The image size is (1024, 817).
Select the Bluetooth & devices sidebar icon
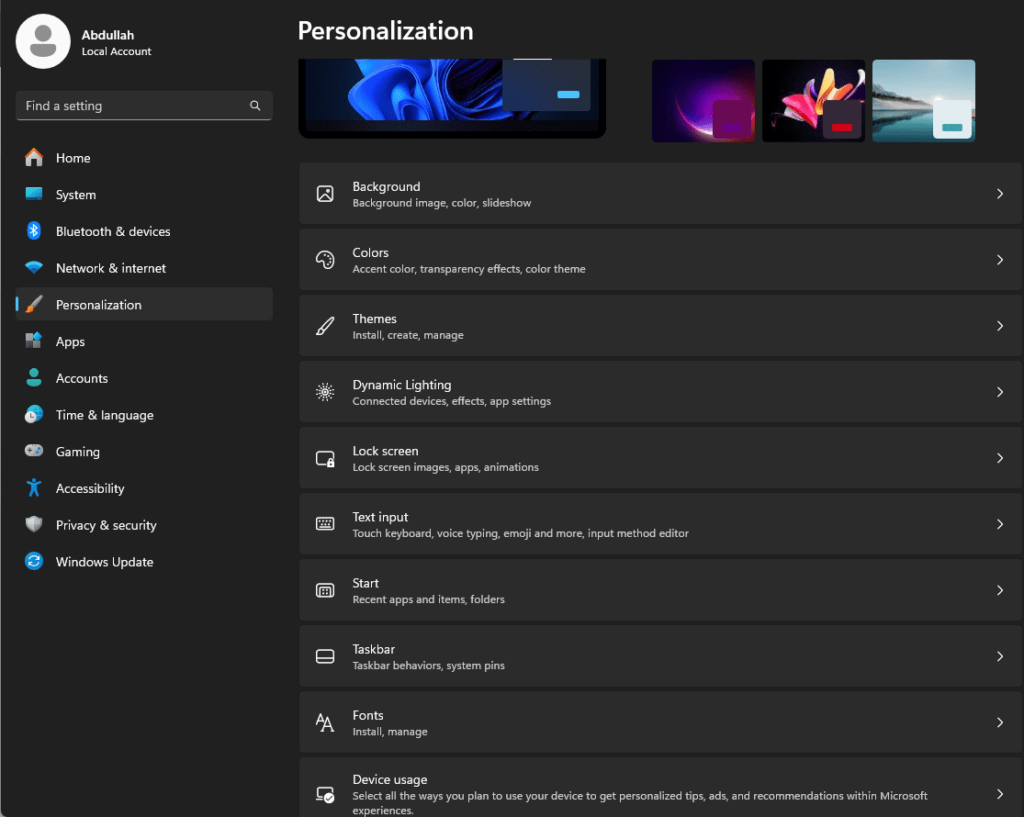point(33,231)
